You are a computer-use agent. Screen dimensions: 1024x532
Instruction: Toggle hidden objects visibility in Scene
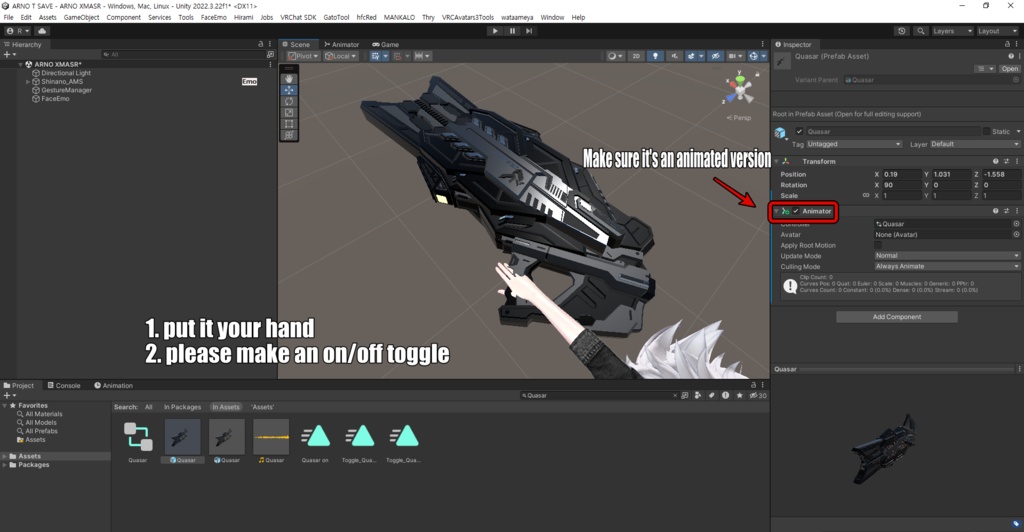(715, 56)
